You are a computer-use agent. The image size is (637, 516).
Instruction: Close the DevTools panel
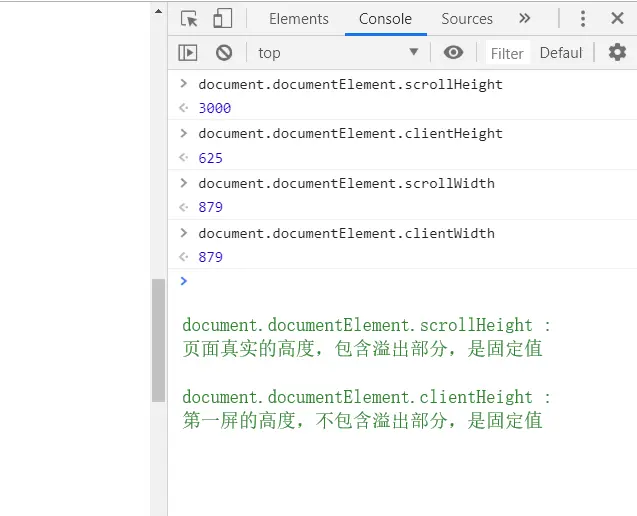617,18
